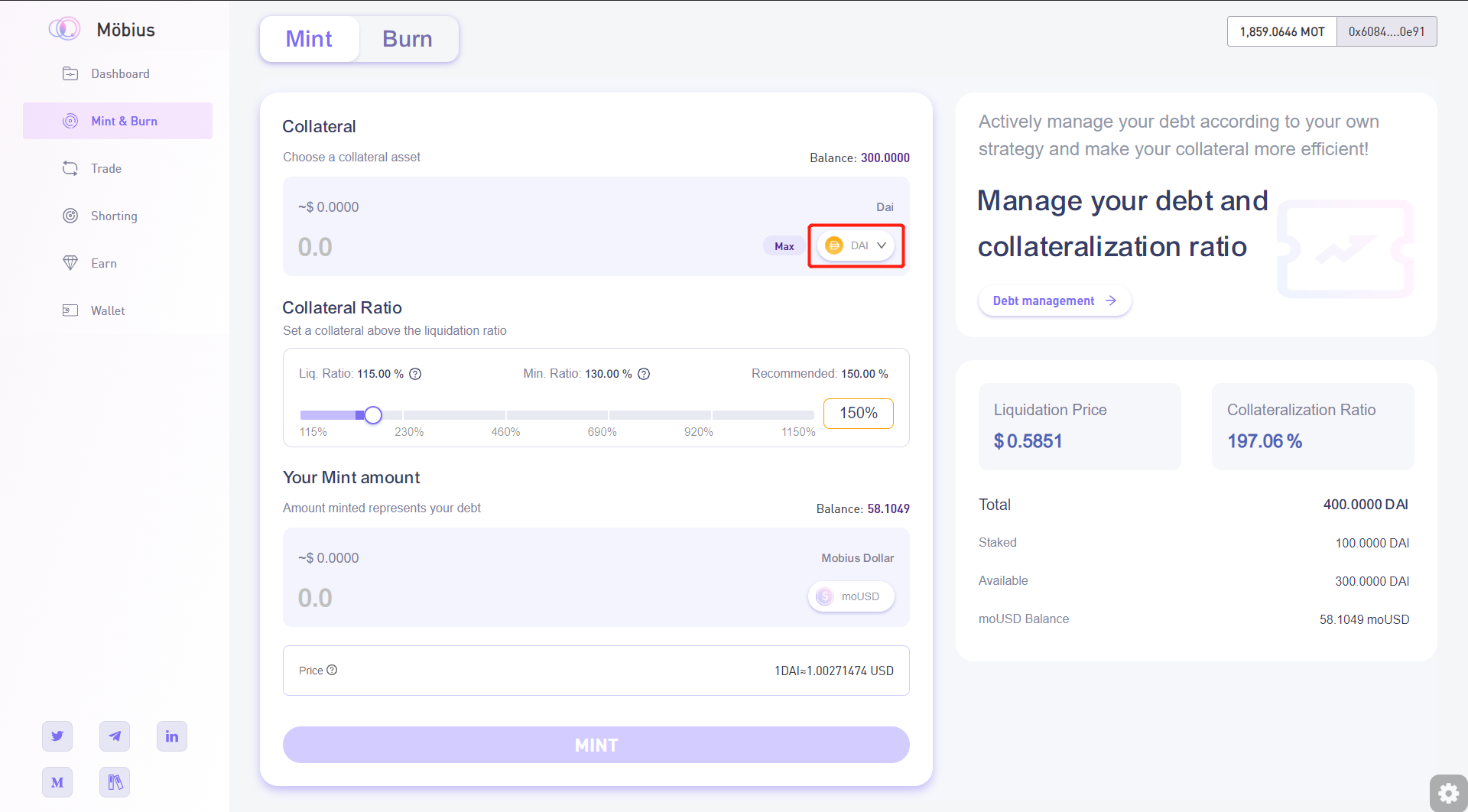Open the DAI collateral asset dropdown
Screen dimensions: 1468x812
point(856,245)
